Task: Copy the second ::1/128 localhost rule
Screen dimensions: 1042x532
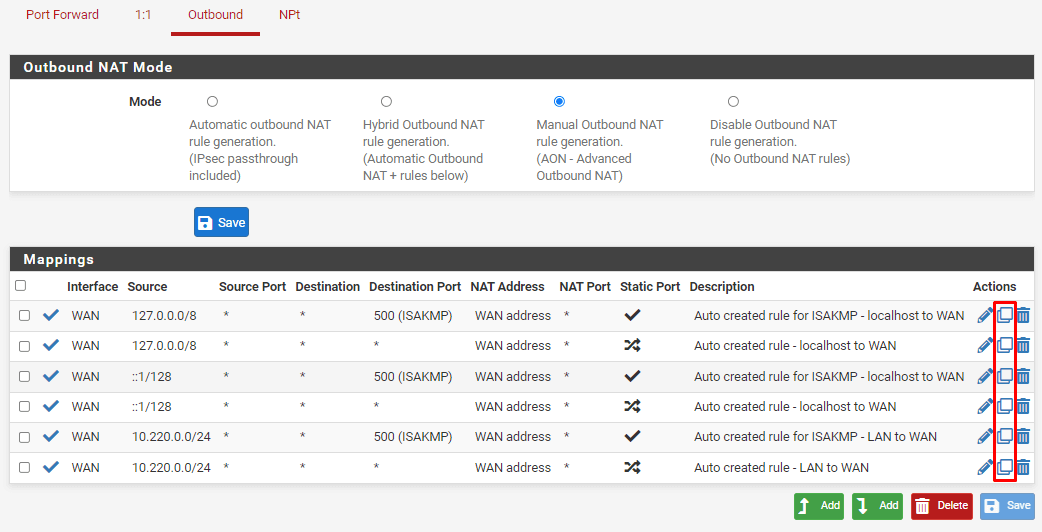Action: [1005, 406]
